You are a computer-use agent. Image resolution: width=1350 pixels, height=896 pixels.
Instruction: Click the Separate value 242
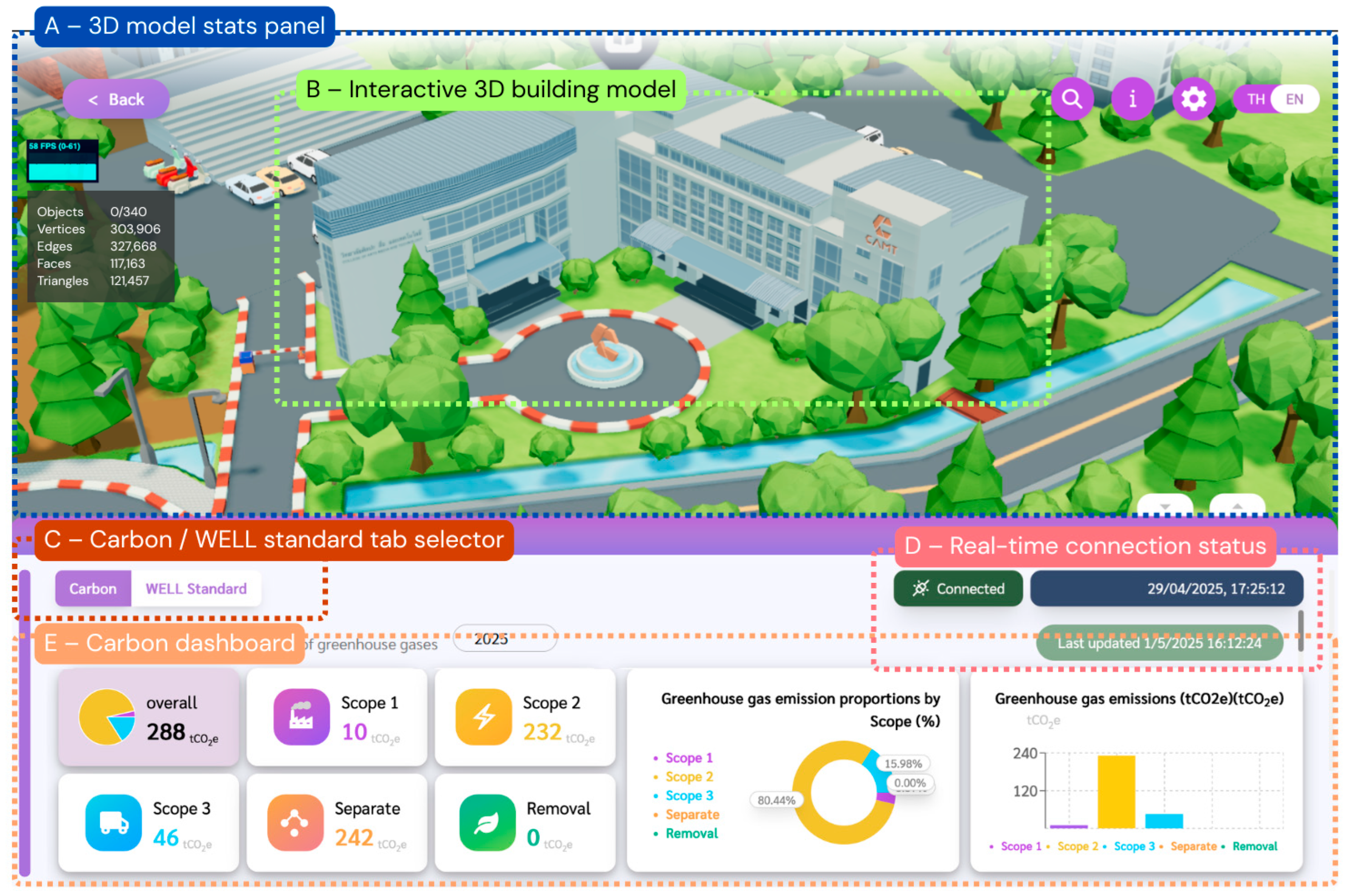(354, 838)
